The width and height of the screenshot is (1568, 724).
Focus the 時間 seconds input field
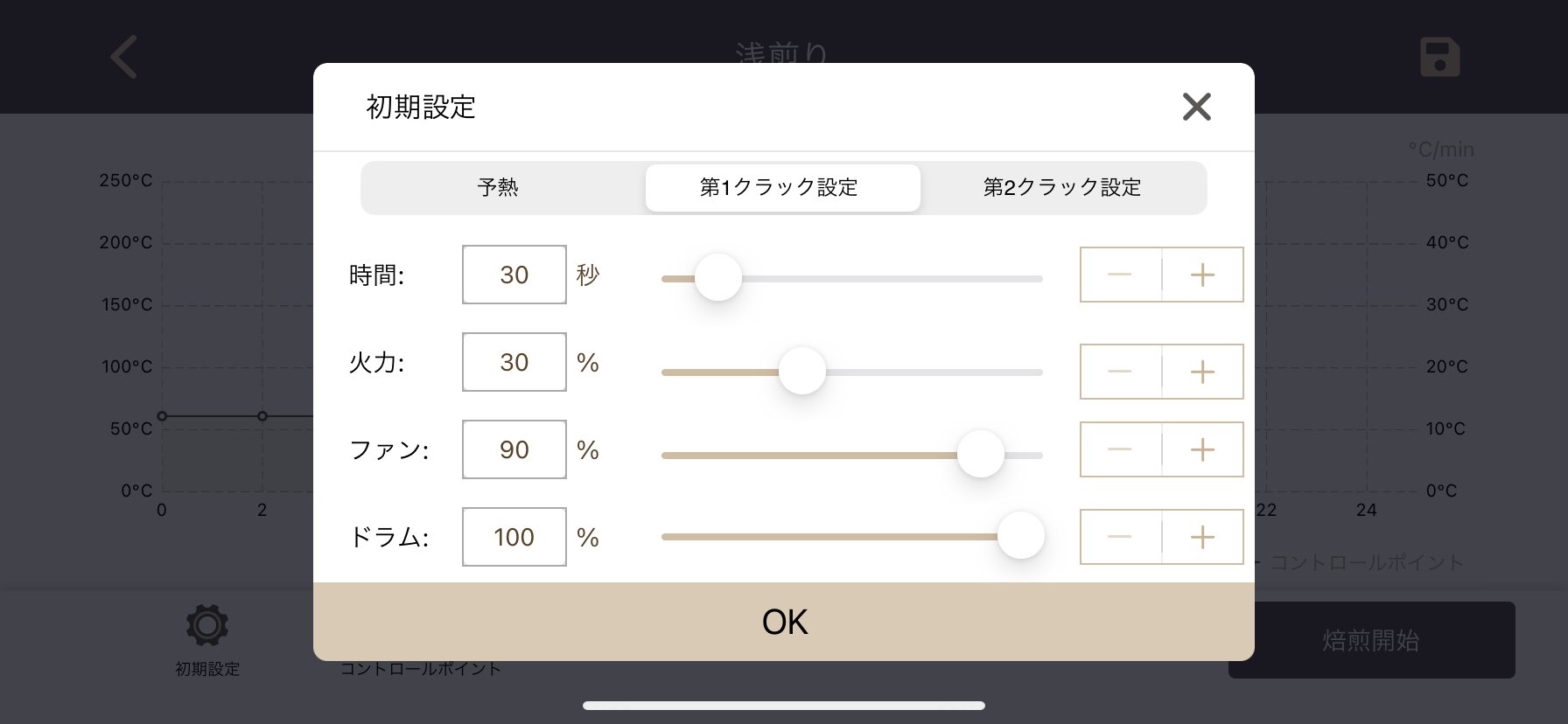click(514, 275)
